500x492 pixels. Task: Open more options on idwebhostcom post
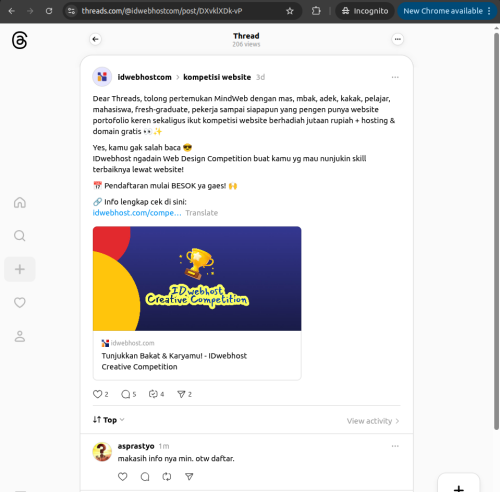click(395, 77)
